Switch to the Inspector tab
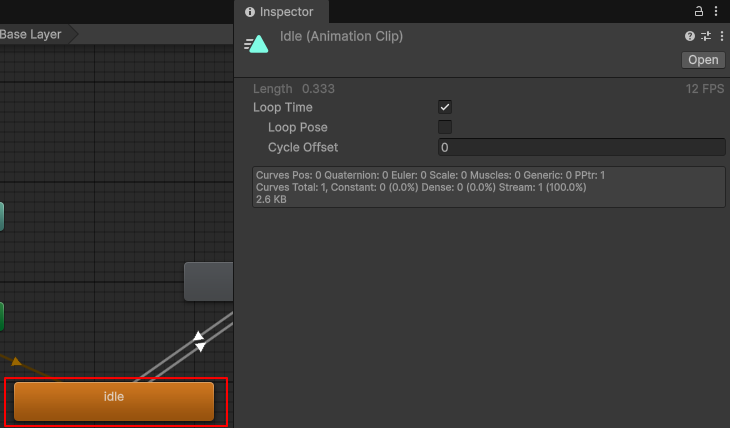 (280, 12)
